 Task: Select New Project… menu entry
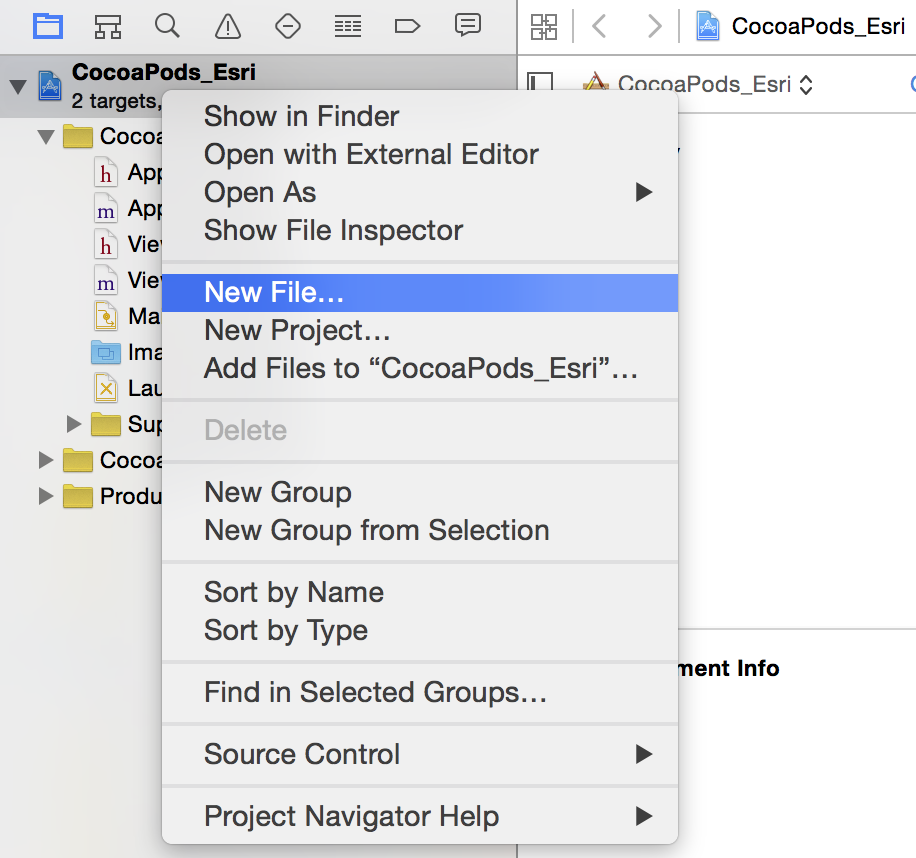click(420, 331)
